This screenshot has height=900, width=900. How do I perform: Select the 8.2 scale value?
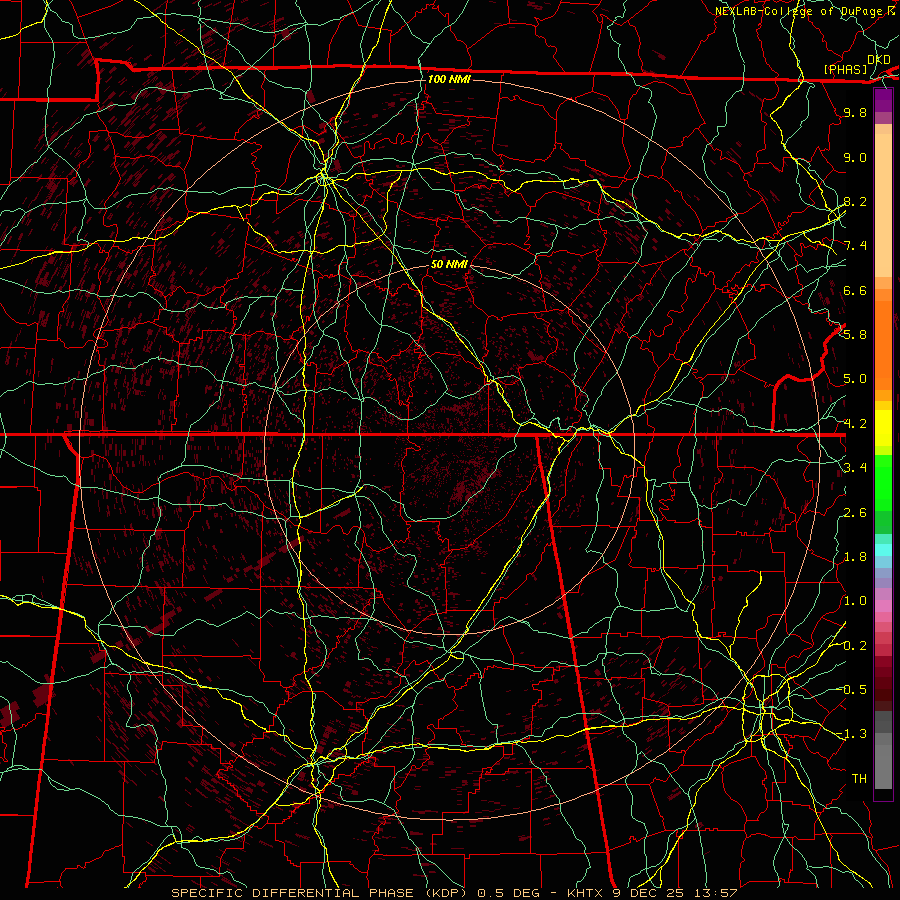(x=855, y=201)
